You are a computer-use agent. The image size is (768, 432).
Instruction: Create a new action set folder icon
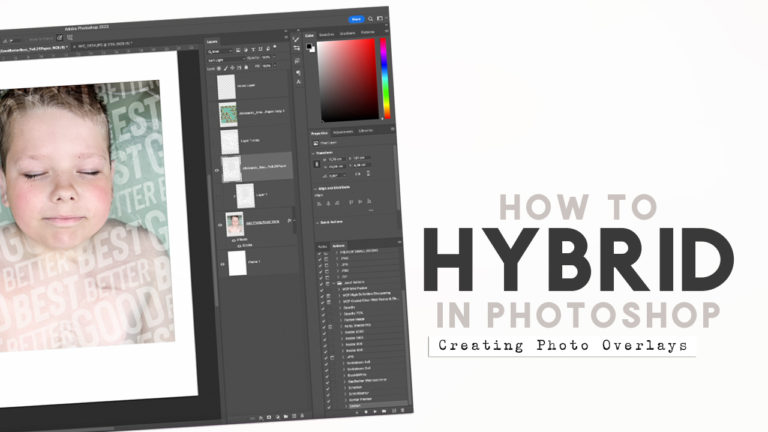click(x=384, y=411)
